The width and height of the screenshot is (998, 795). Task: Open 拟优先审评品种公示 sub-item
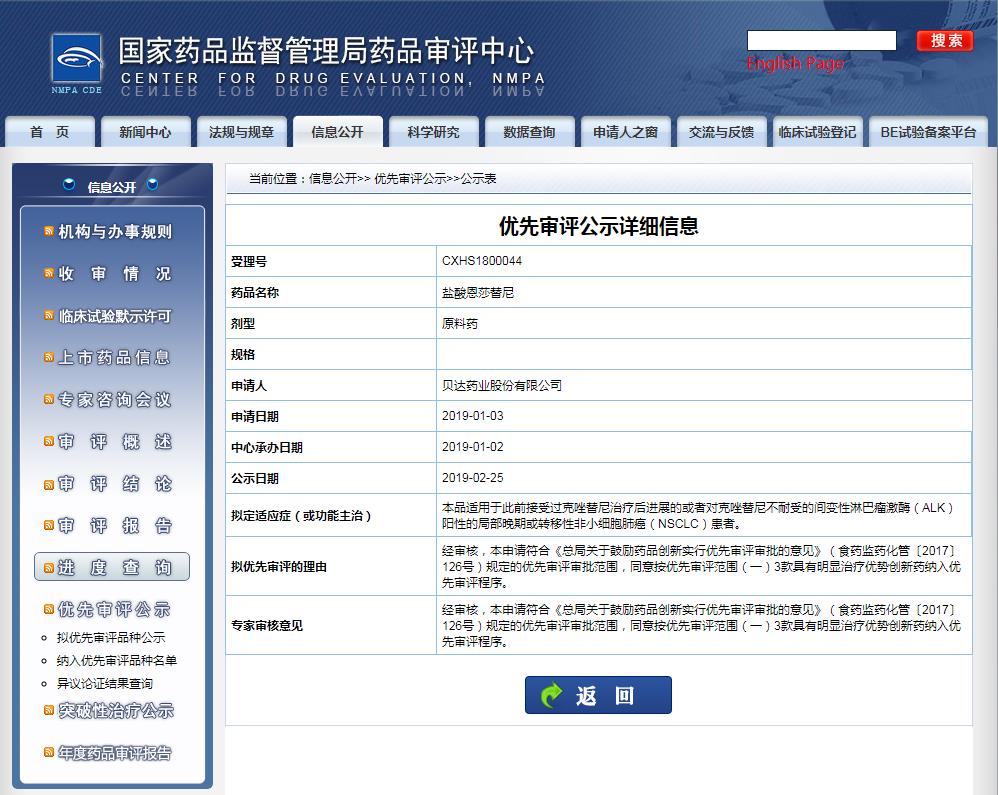111,638
